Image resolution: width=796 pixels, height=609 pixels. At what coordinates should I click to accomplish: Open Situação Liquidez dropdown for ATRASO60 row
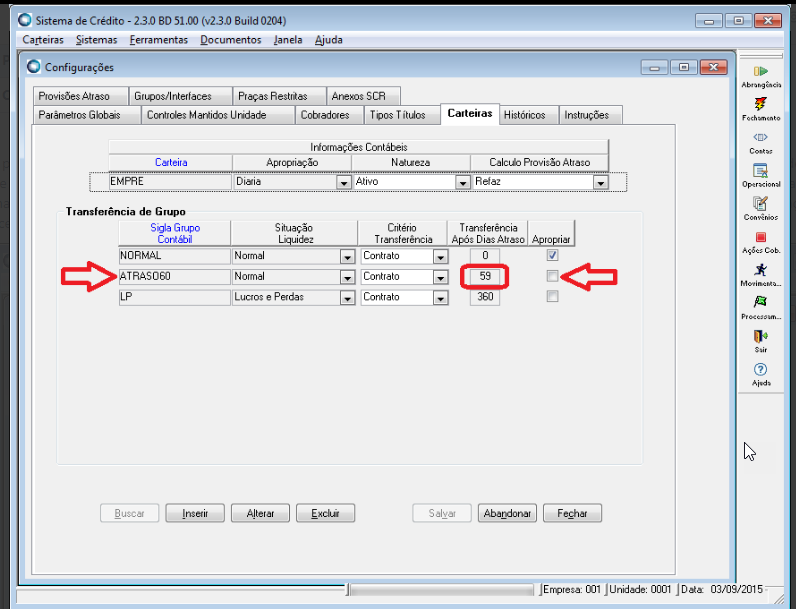tap(347, 278)
